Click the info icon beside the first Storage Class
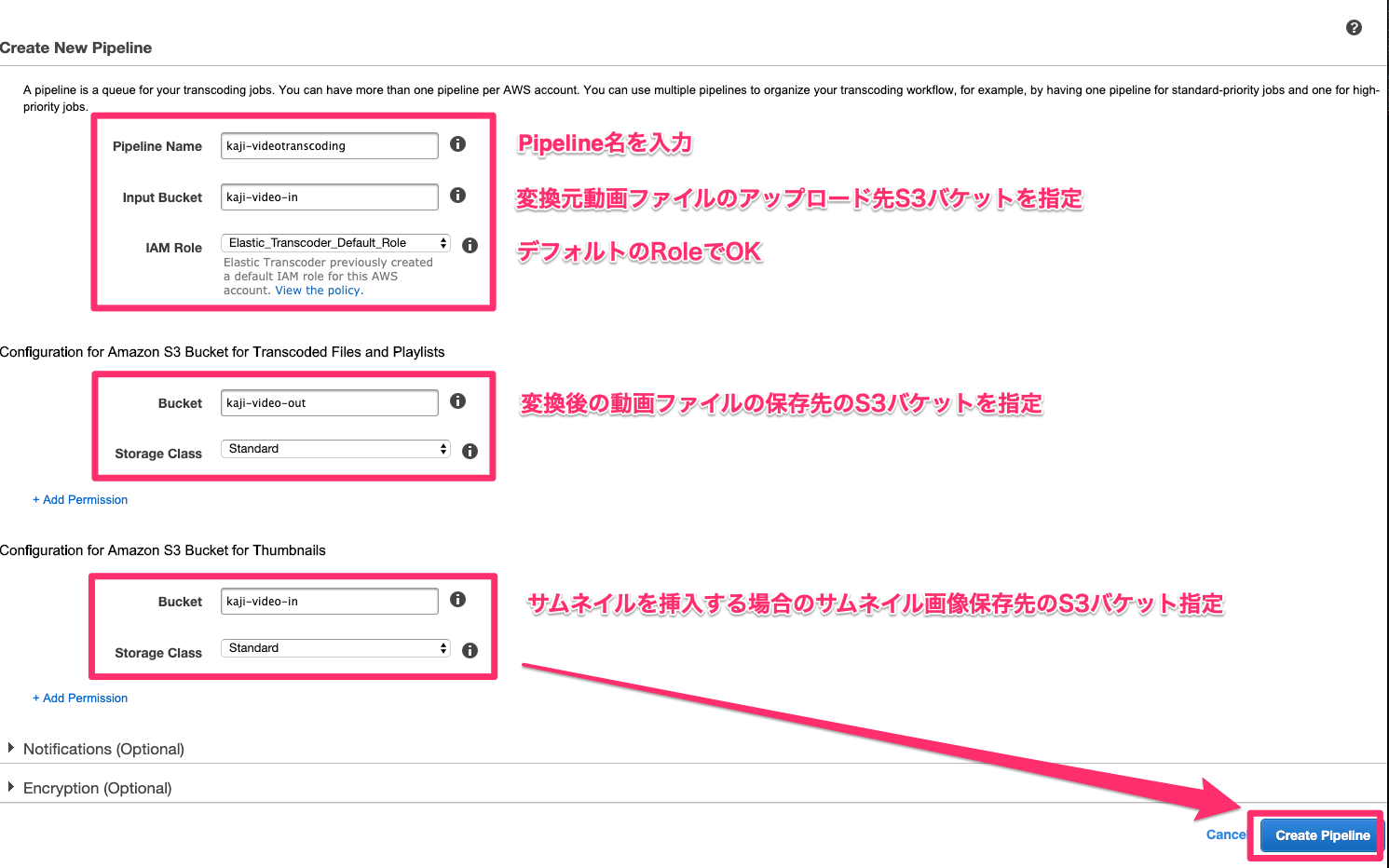Screen dimensions: 1389x868 pyautogui.click(x=470, y=451)
